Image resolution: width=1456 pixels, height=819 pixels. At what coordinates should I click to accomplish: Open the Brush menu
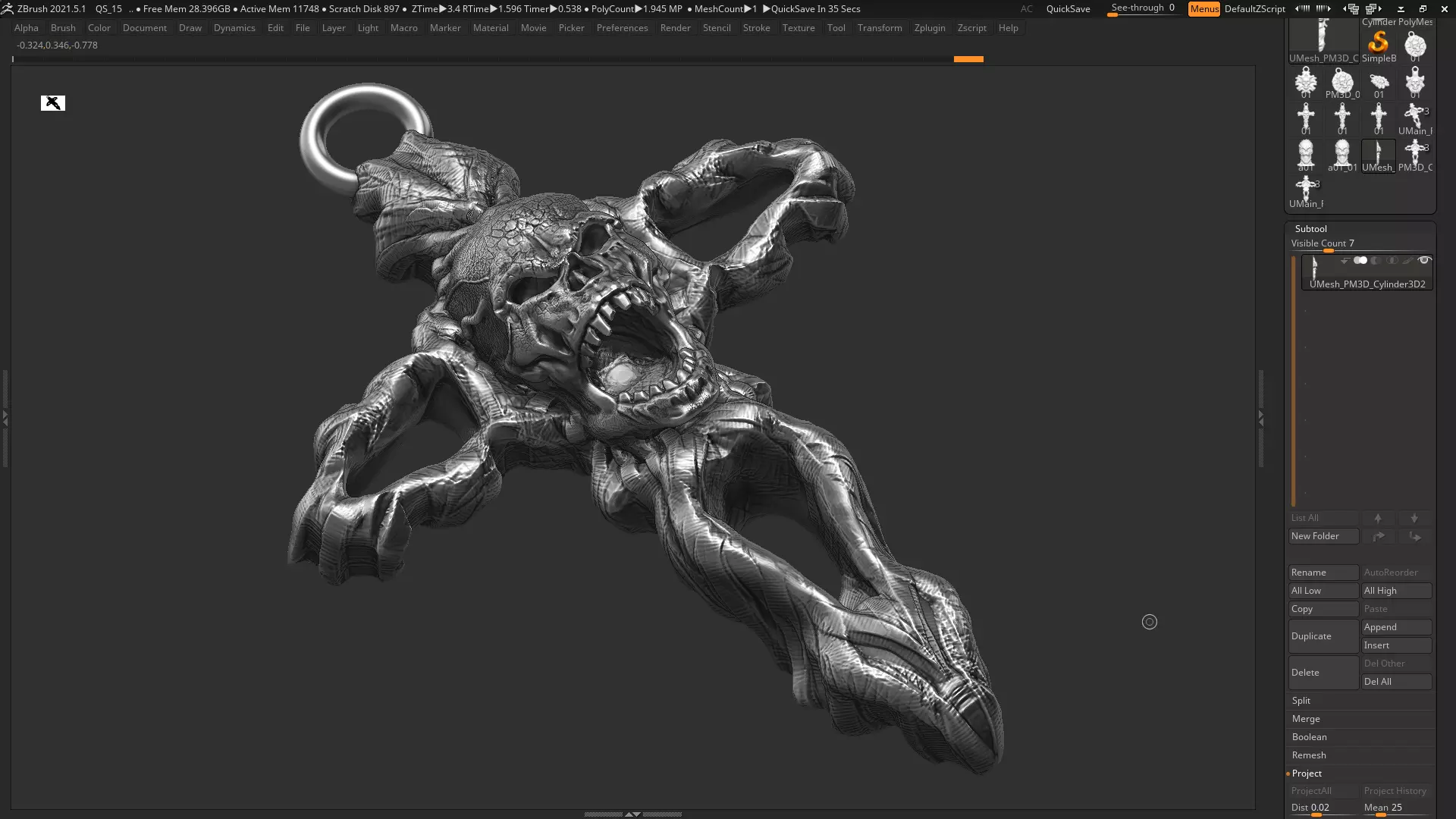point(63,28)
